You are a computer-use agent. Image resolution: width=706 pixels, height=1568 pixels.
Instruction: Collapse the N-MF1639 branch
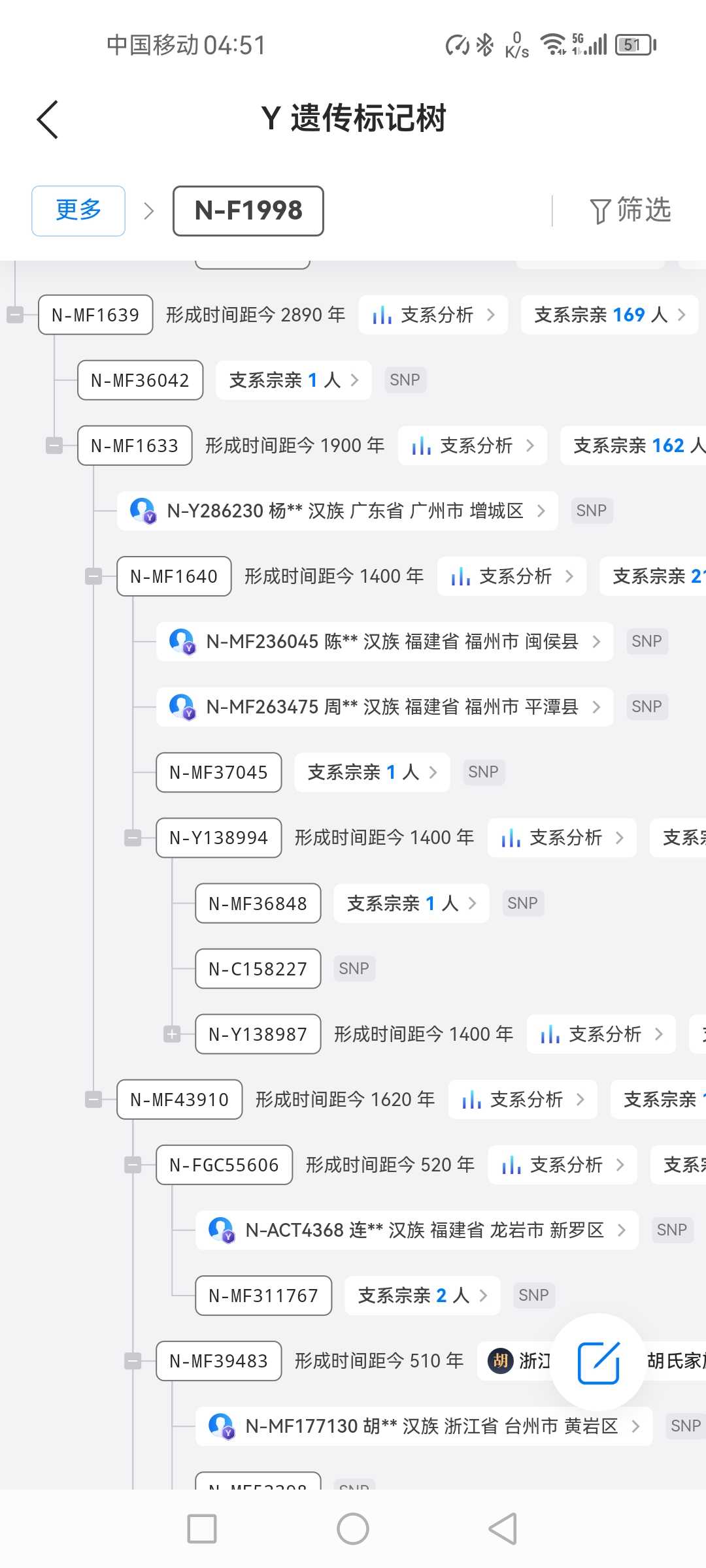15,315
